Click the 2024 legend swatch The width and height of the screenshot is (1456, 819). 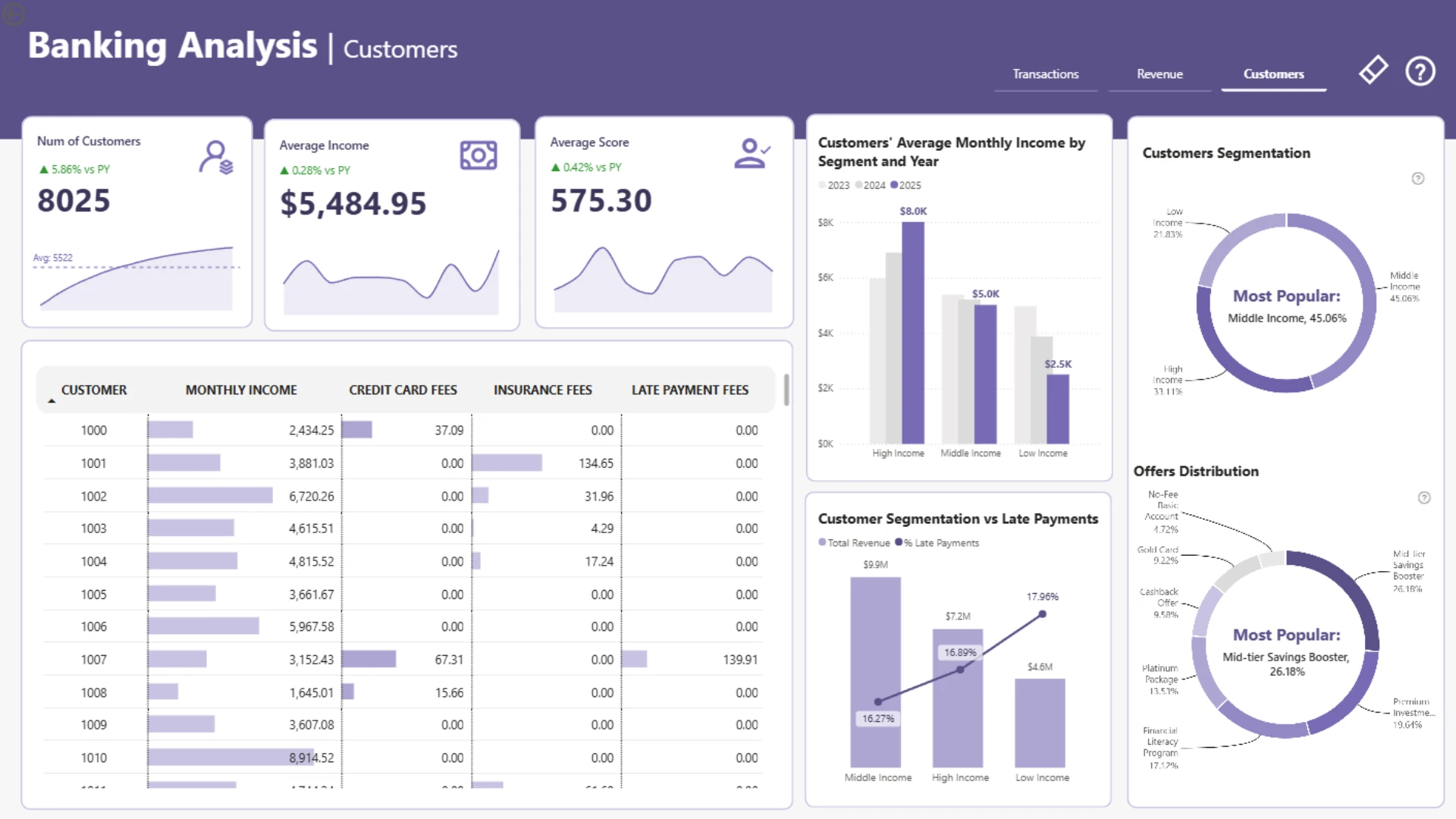(858, 185)
